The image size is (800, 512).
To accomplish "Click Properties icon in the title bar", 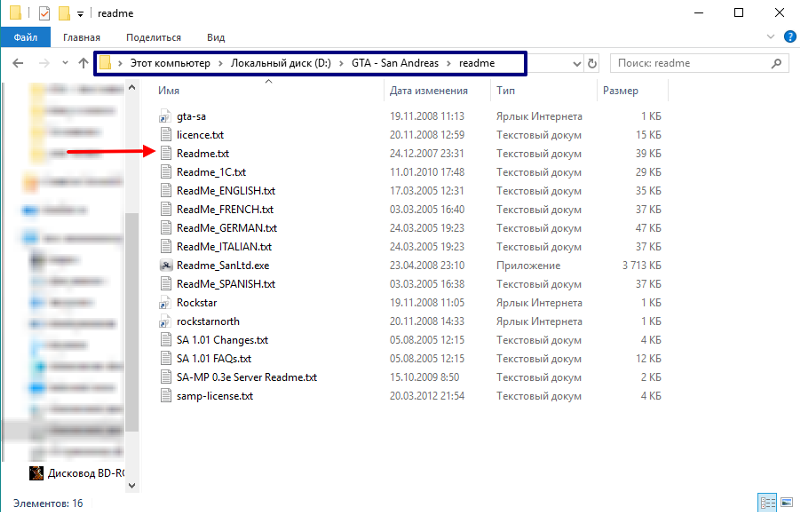I will click(42, 13).
